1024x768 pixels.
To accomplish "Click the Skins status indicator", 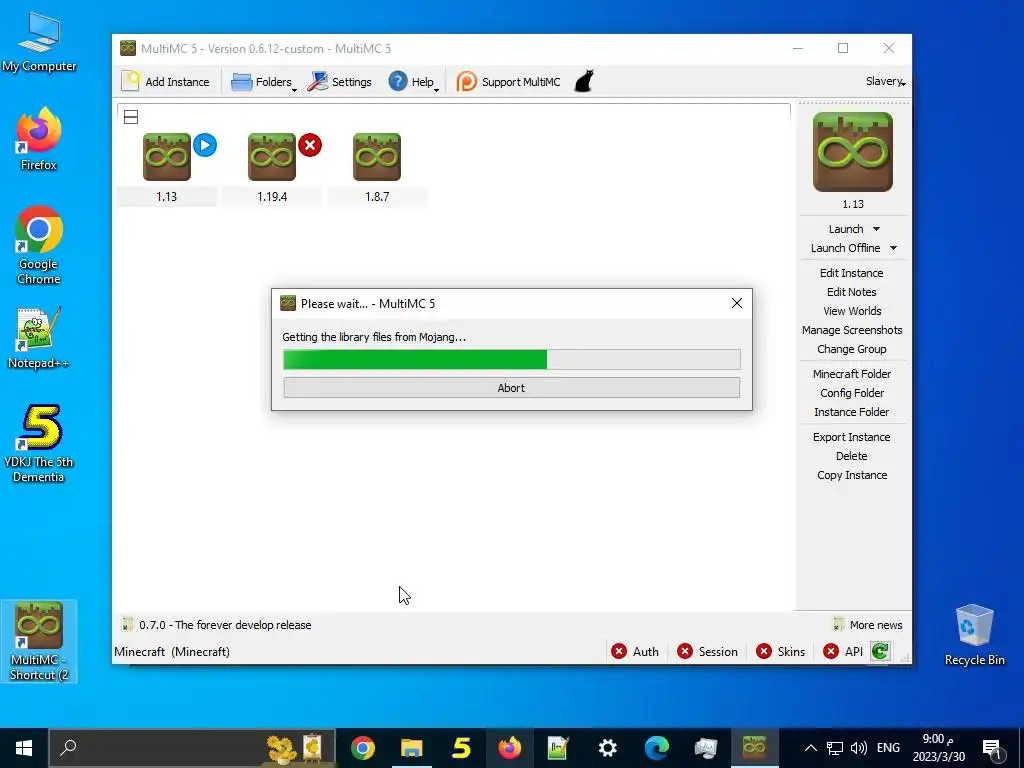I will point(780,652).
